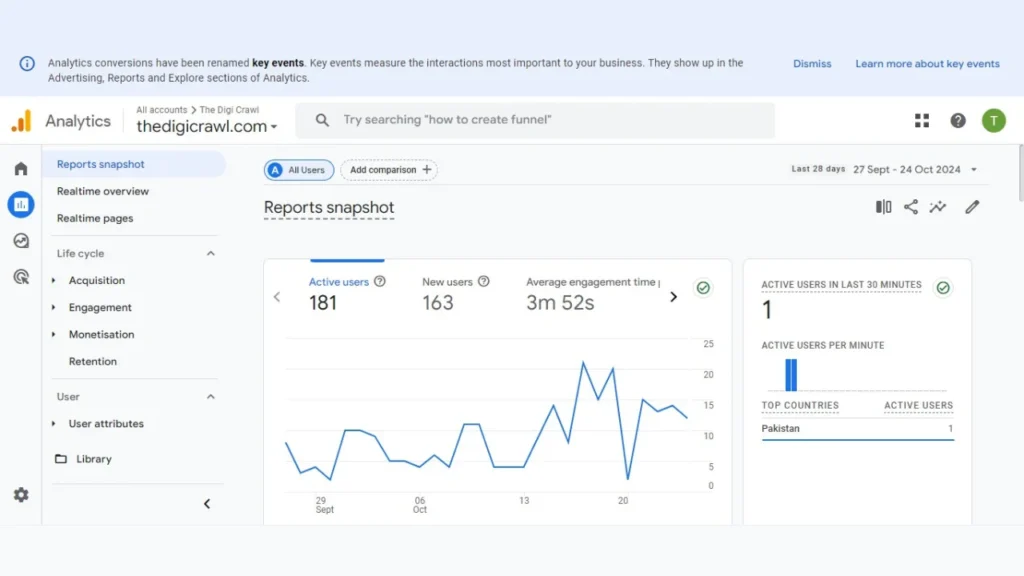Viewport: 1024px width, 576px height.
Task: Click Add comparison button
Action: click(x=389, y=170)
